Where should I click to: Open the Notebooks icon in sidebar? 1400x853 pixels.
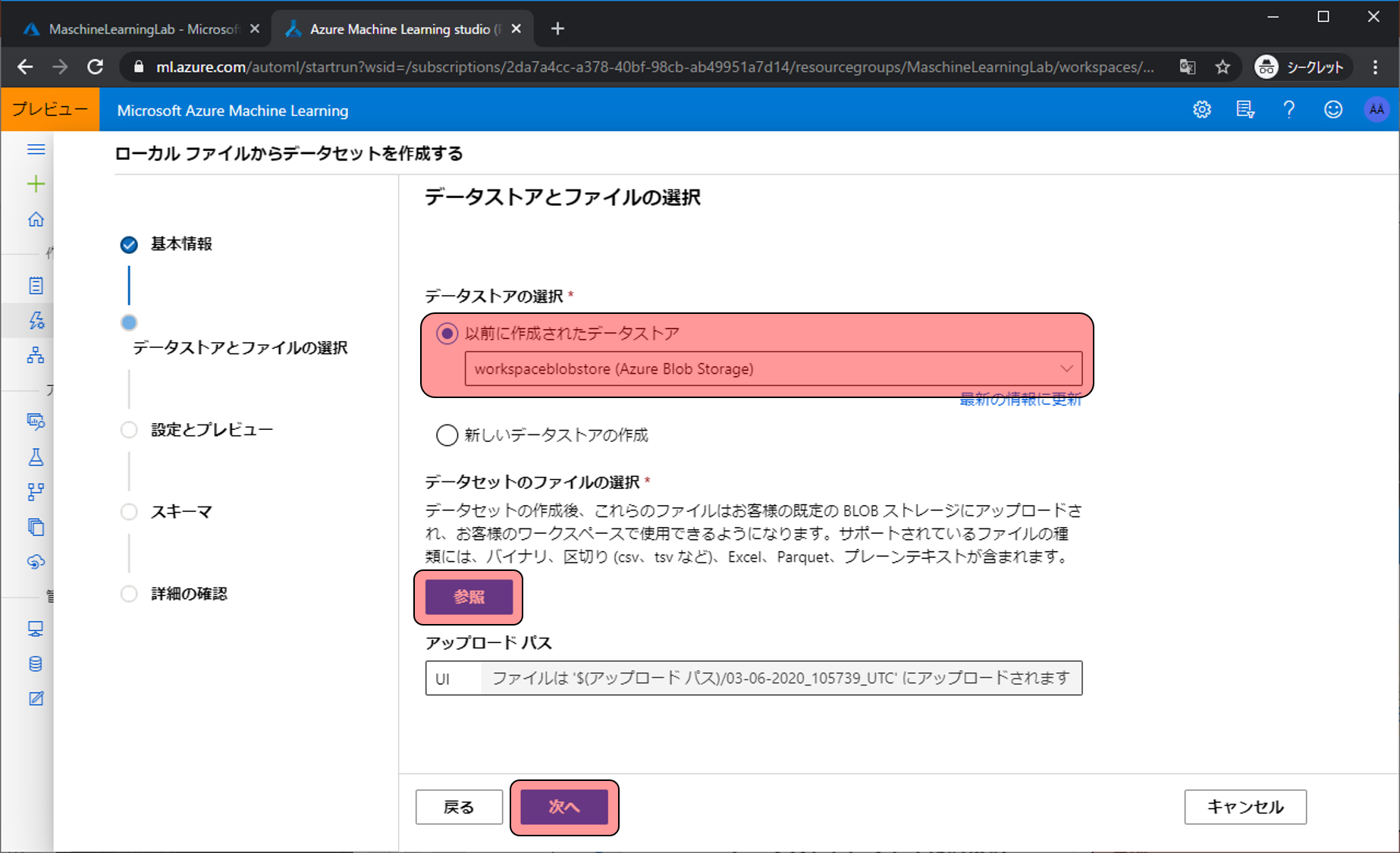pyautogui.click(x=36, y=286)
